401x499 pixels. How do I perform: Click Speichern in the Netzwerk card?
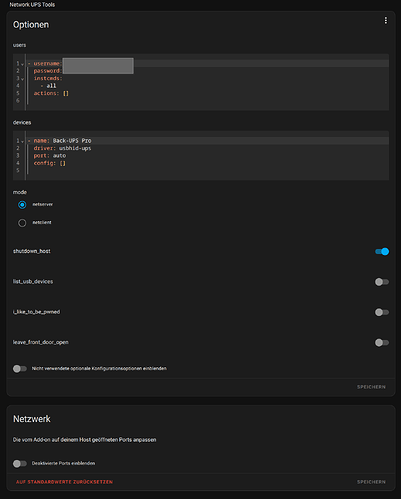tap(371, 482)
